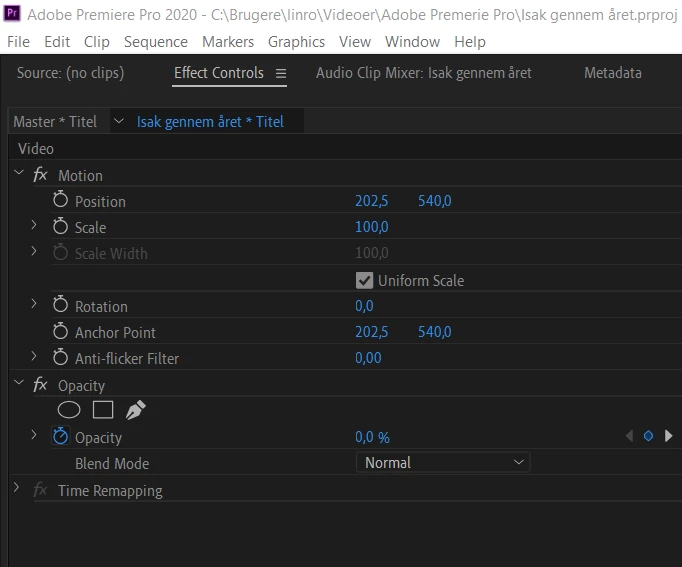Screen dimensions: 682x567
Task: Create a 4-point polygon mask
Action: click(x=103, y=410)
